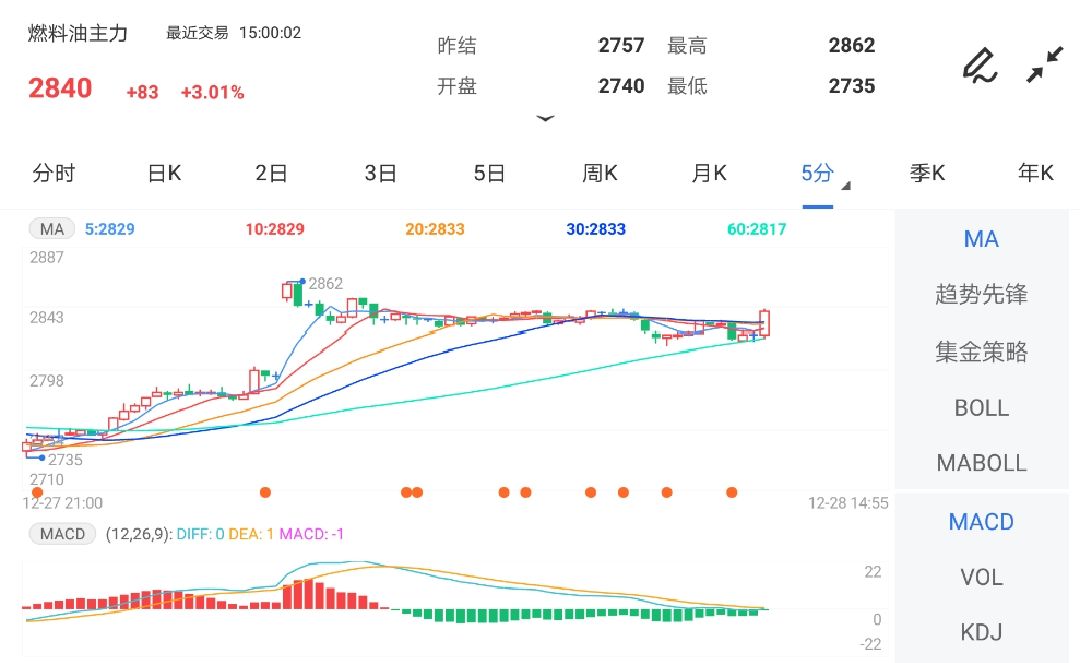Click the 12-27 21:00 start time label

pos(63,503)
